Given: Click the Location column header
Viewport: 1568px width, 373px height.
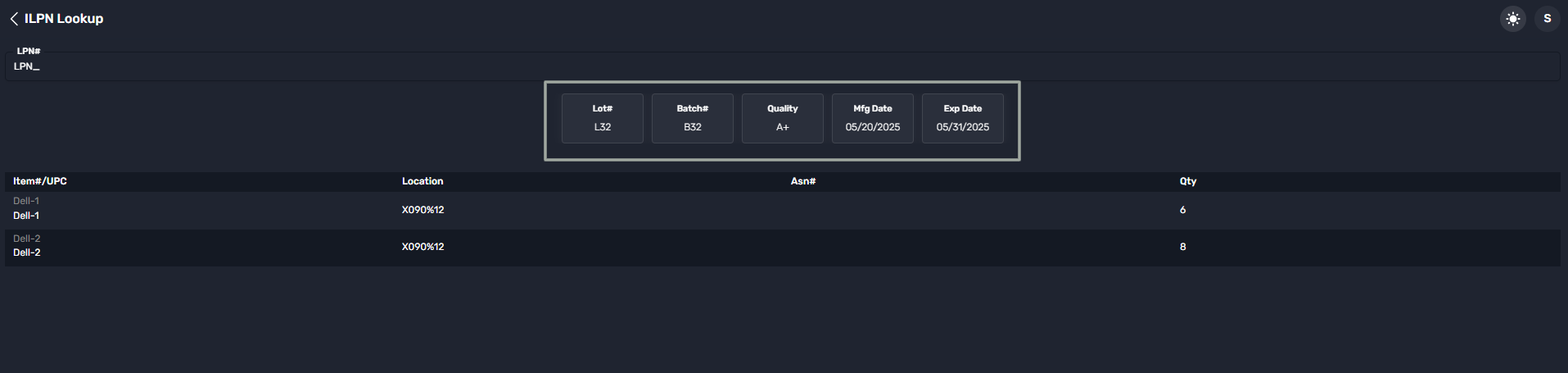Looking at the screenshot, I should click(x=423, y=181).
